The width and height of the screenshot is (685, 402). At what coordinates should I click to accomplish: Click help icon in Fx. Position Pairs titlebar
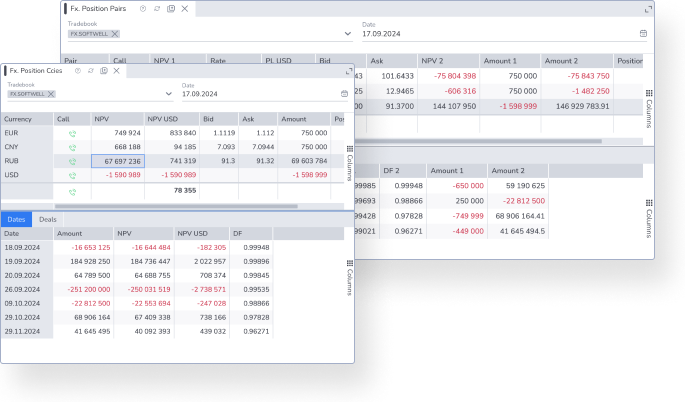[x=143, y=8]
